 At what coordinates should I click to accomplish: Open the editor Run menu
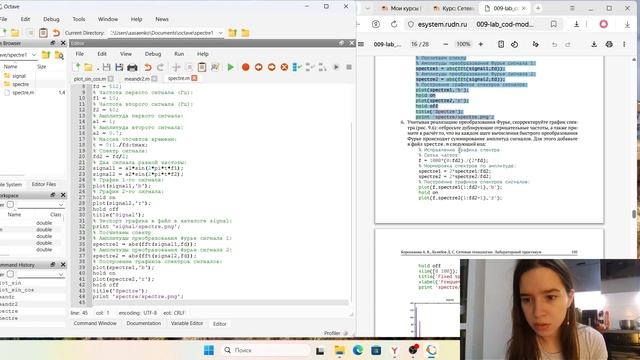coord(179,54)
